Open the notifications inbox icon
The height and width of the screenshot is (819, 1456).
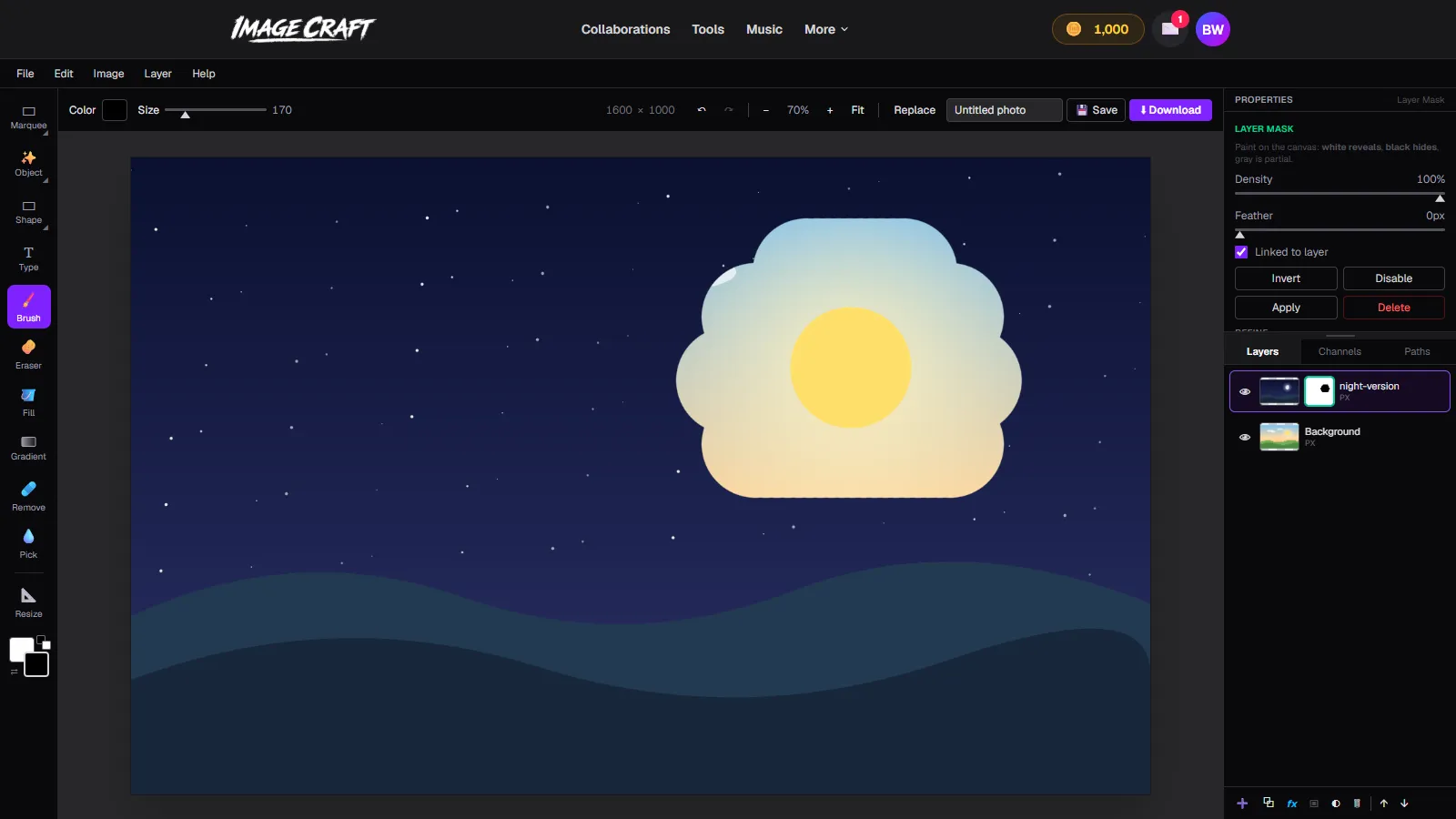[x=1170, y=29]
